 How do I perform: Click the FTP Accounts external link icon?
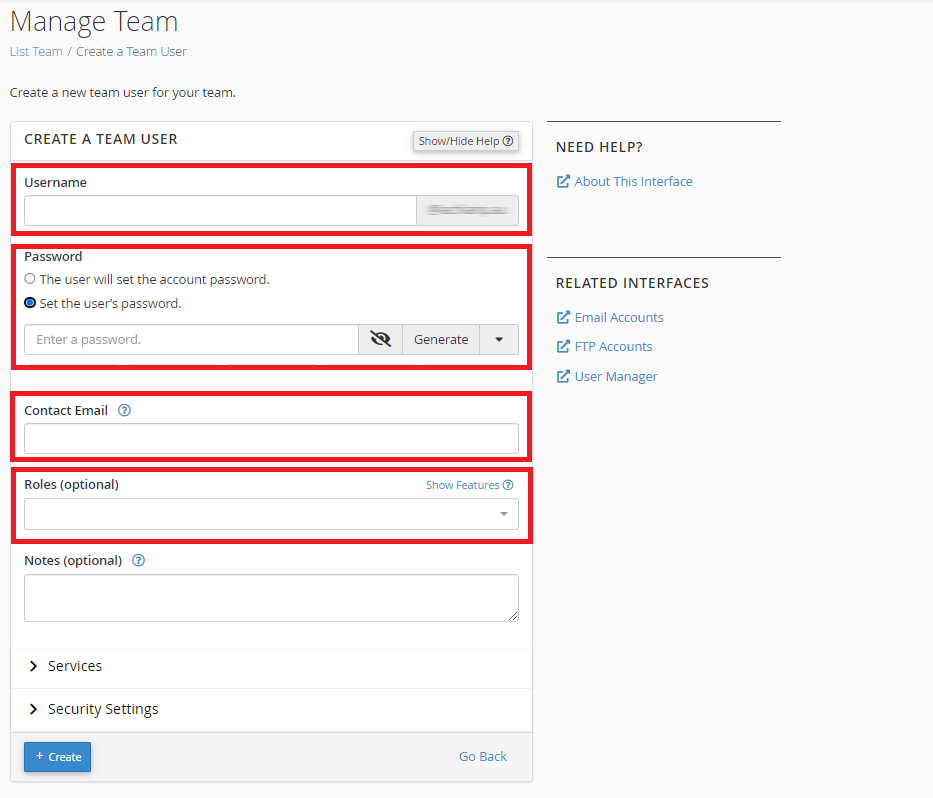coord(563,346)
